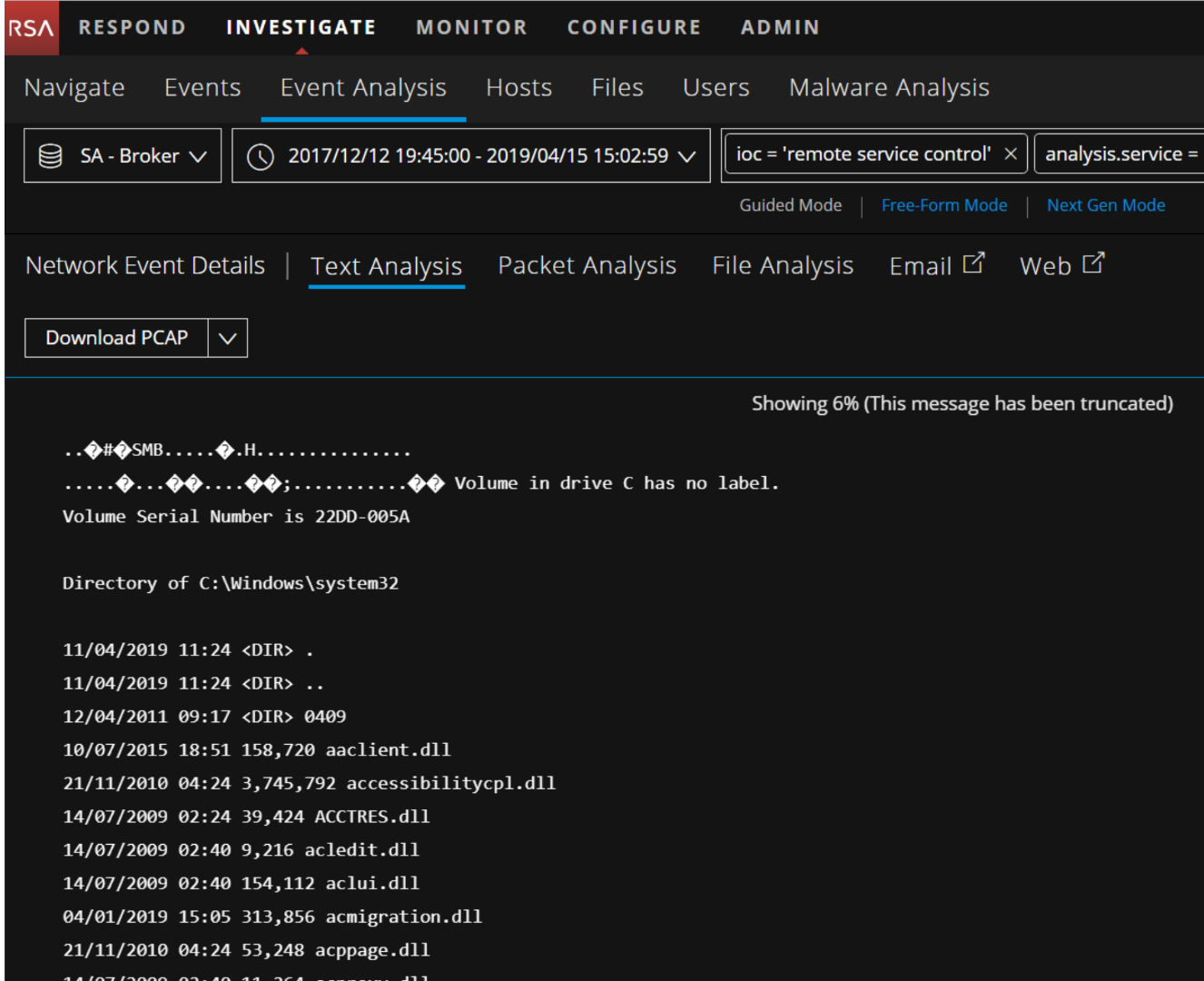The height and width of the screenshot is (981, 1204).
Task: Open the RESPOND top menu
Action: 132,27
